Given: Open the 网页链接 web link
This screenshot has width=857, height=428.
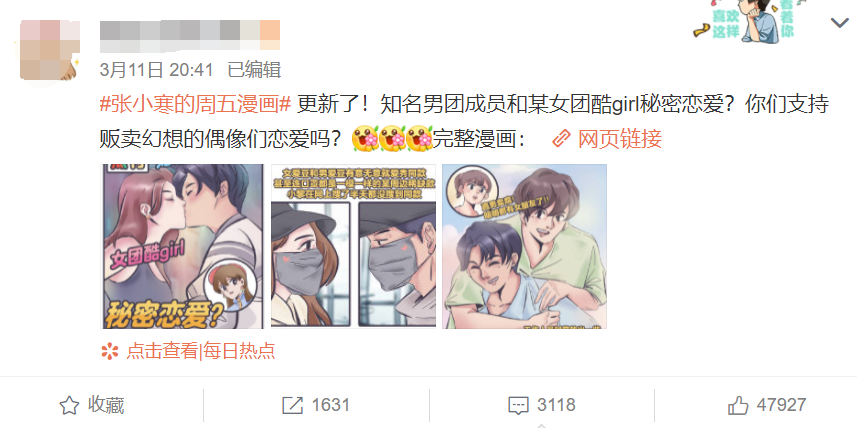Looking at the screenshot, I should [x=620, y=138].
